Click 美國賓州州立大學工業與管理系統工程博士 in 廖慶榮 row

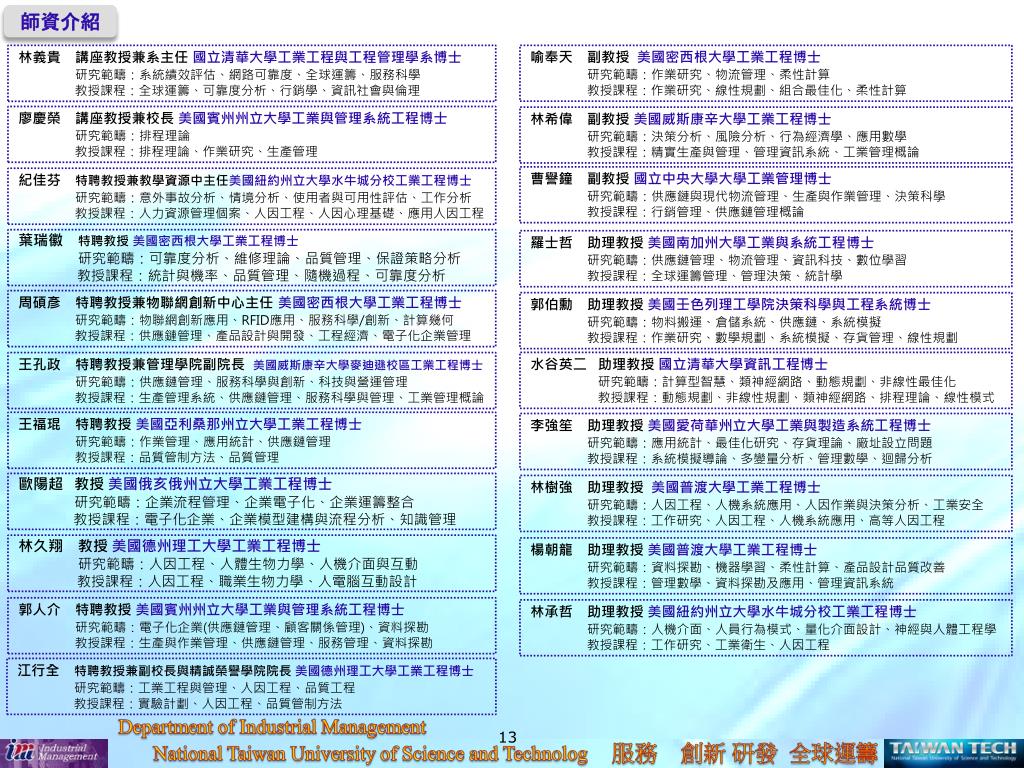(x=312, y=118)
